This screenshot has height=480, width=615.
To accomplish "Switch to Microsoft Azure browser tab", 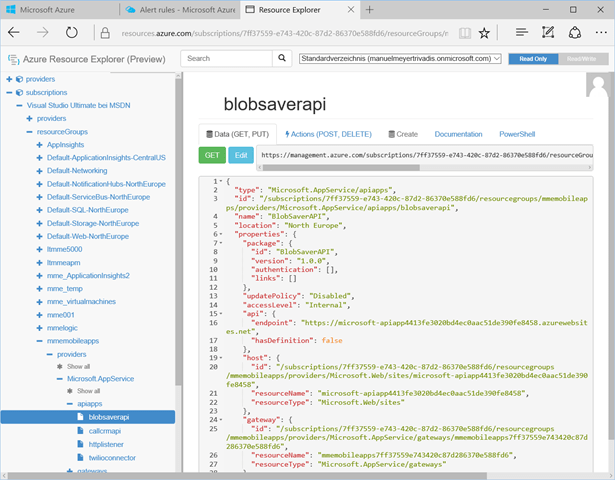I will coord(60,10).
